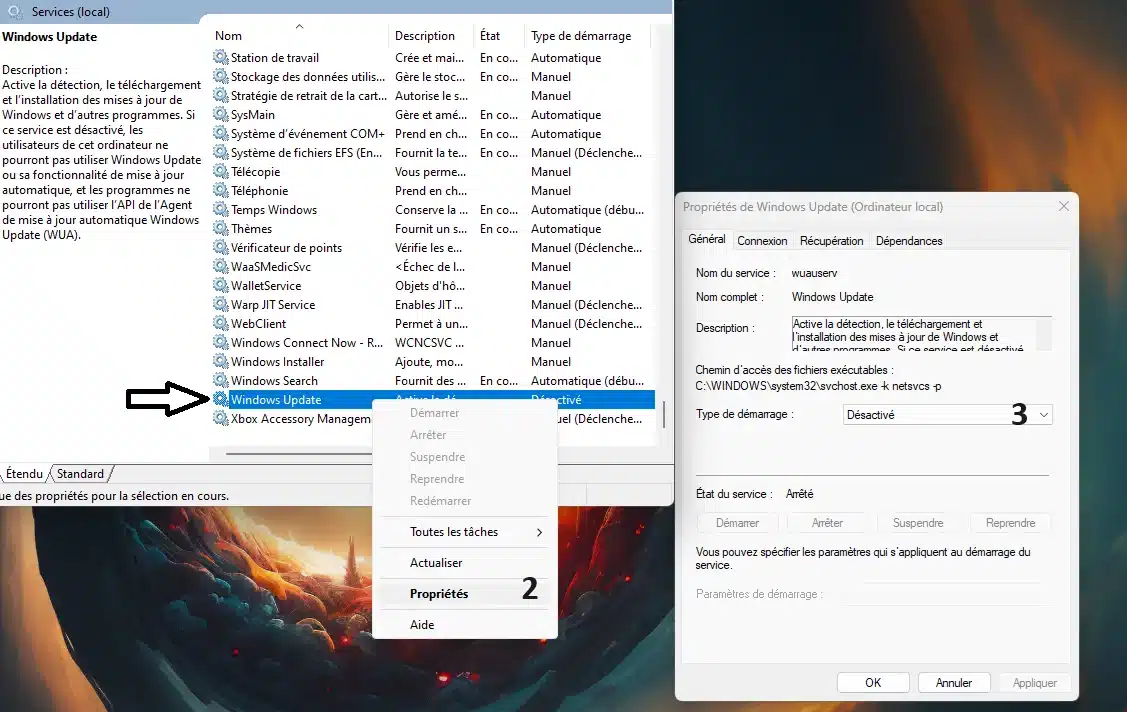Screen dimensions: 1127x712
Task: Click the gear icon beside Télécopie
Action: coord(221,171)
